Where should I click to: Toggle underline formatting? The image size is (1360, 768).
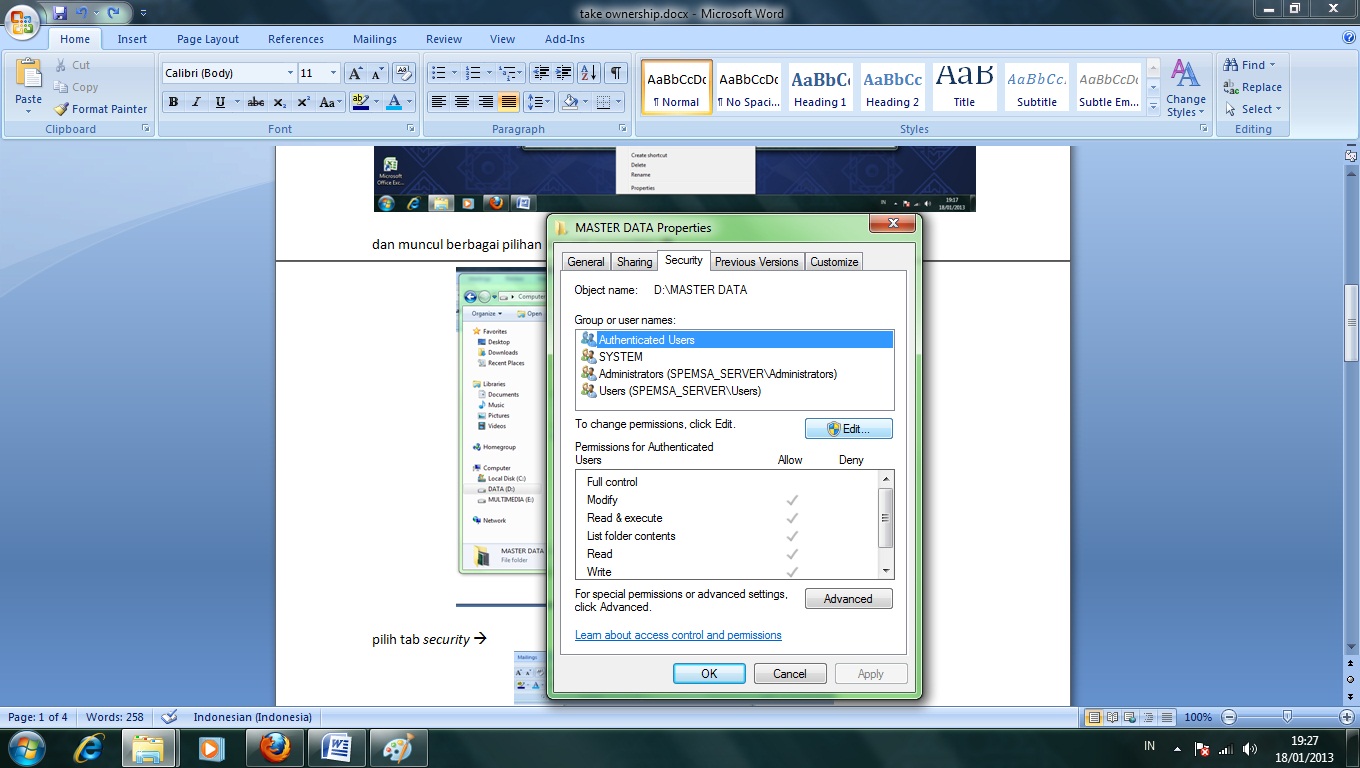point(220,102)
